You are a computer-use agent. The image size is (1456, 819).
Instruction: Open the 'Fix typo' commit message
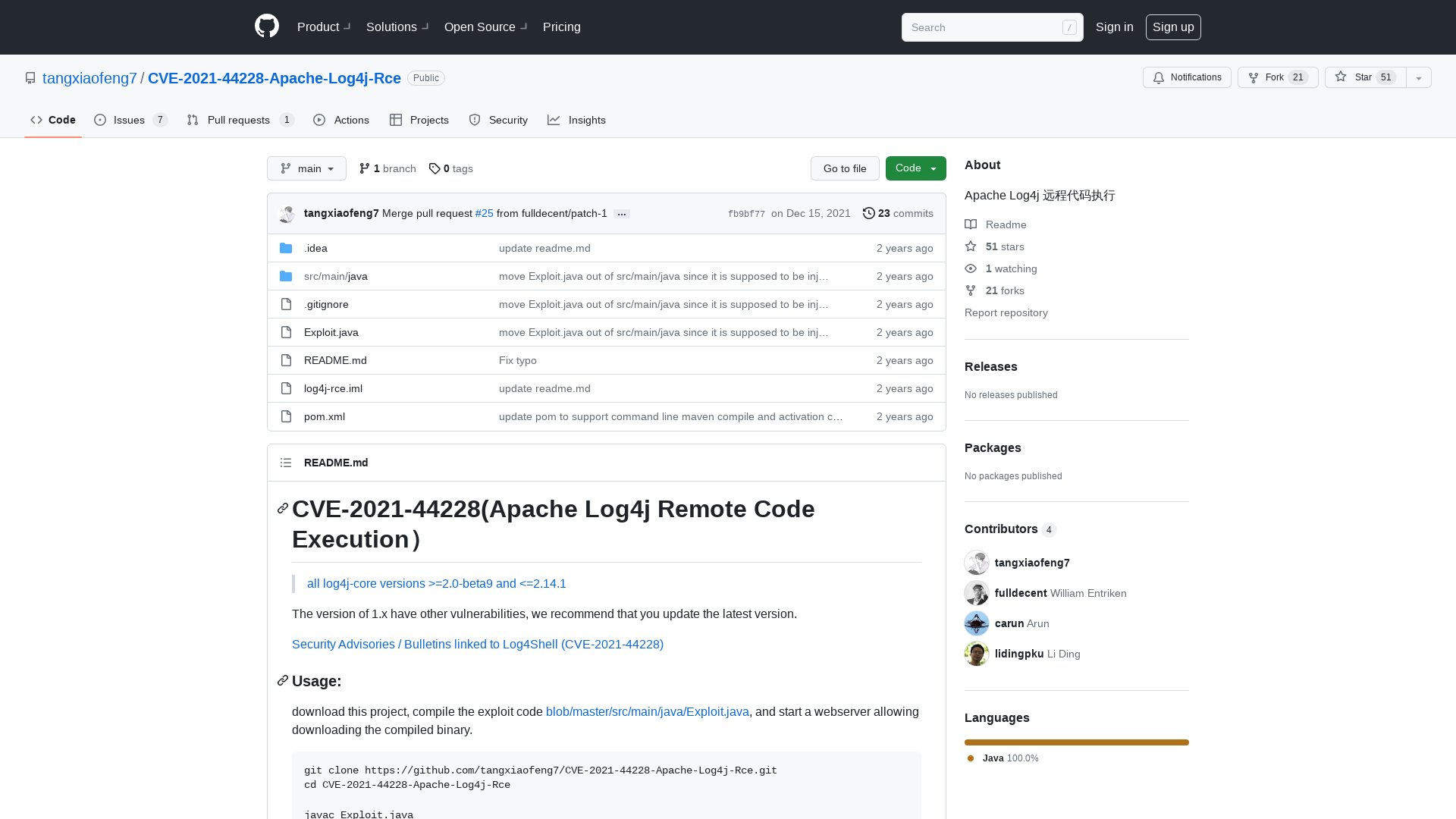tap(518, 360)
